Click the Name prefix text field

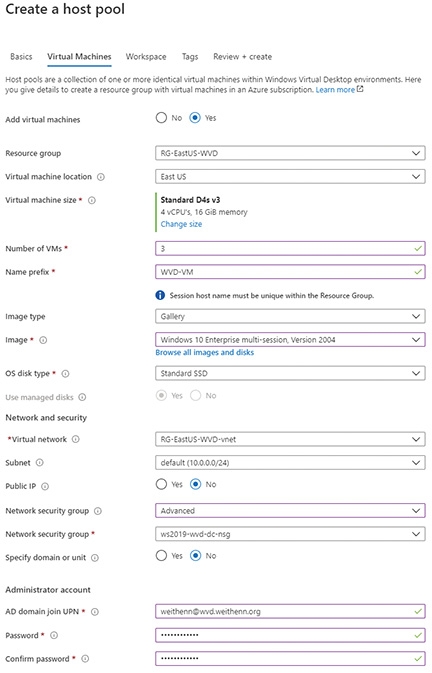290,272
